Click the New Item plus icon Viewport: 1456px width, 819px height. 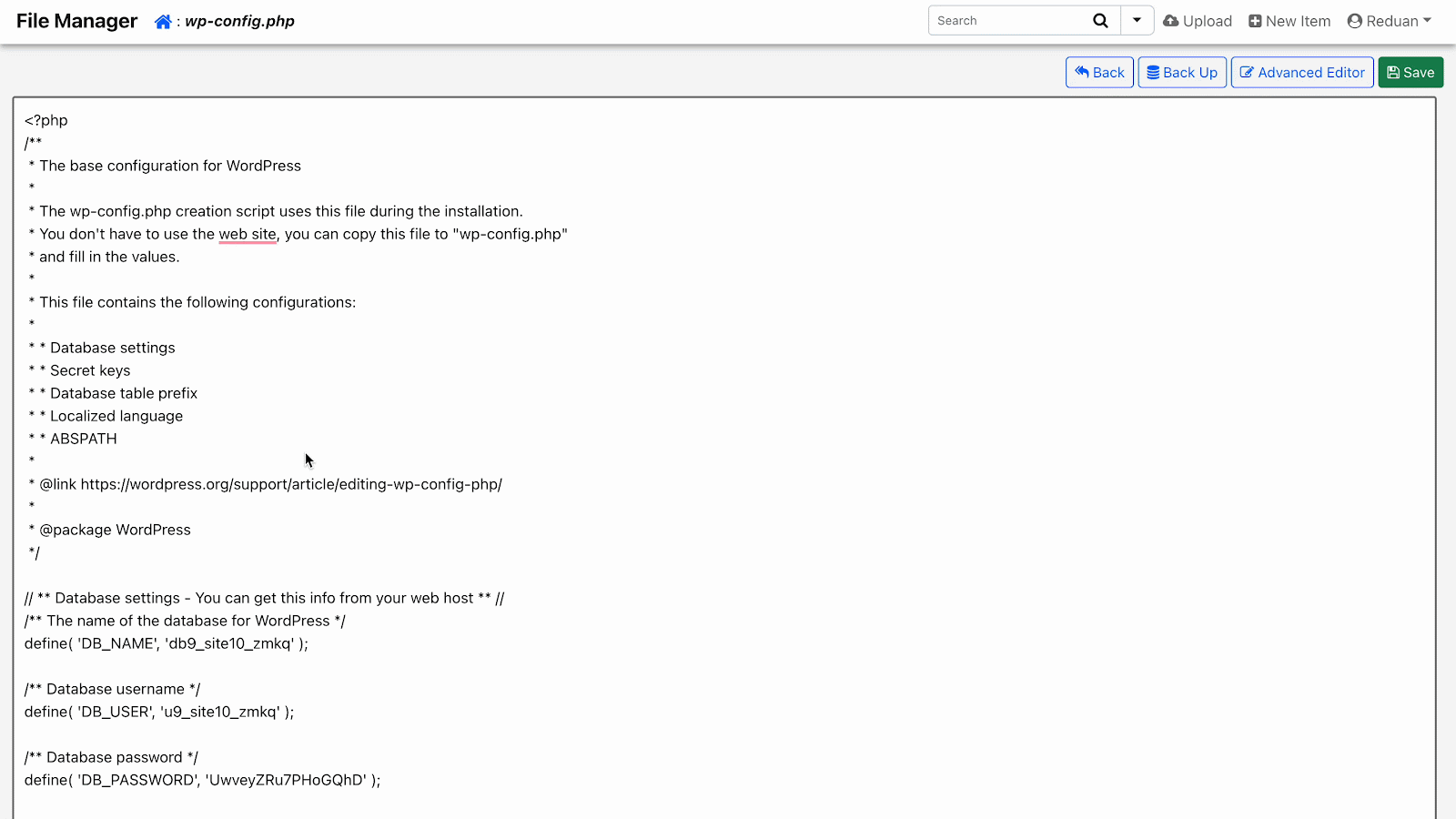[1258, 20]
